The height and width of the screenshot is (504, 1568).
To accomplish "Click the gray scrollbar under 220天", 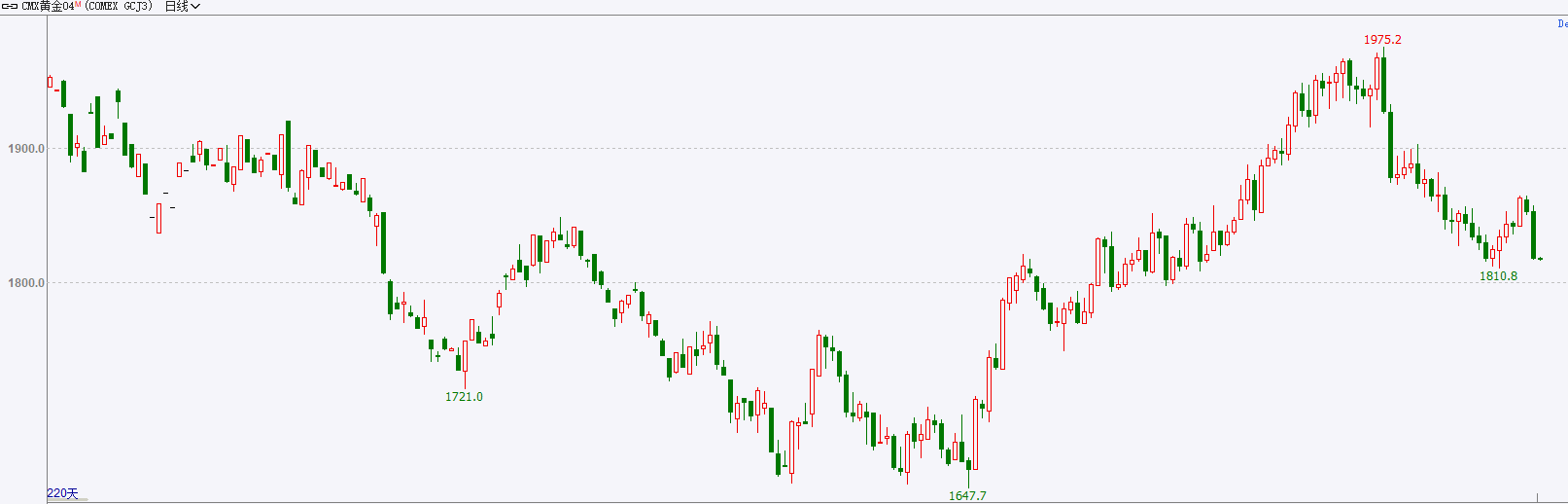I will pos(67,500).
